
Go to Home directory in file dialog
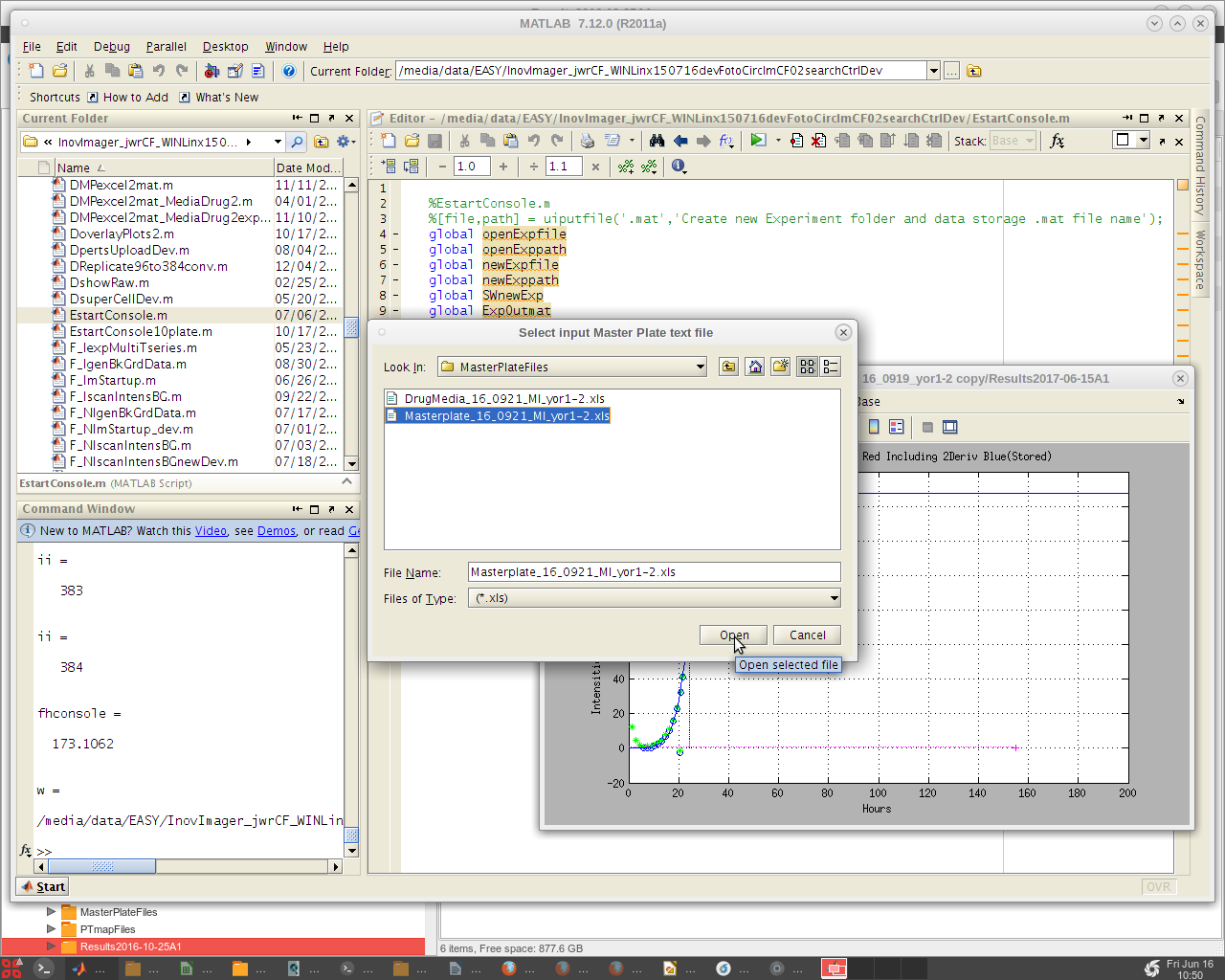coord(755,367)
